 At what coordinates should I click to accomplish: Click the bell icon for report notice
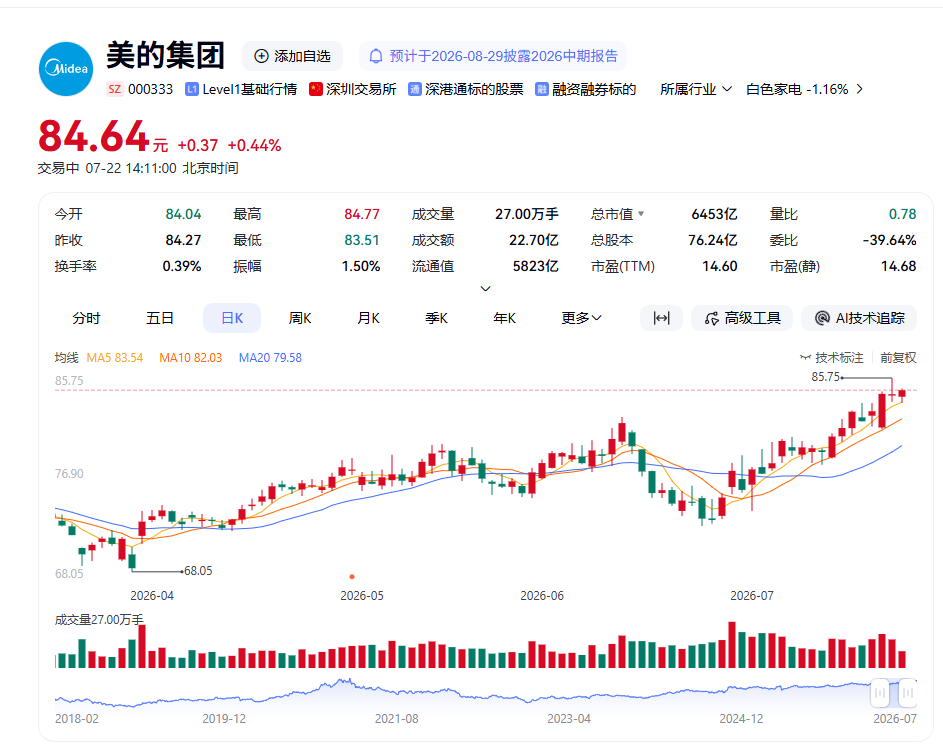point(376,56)
